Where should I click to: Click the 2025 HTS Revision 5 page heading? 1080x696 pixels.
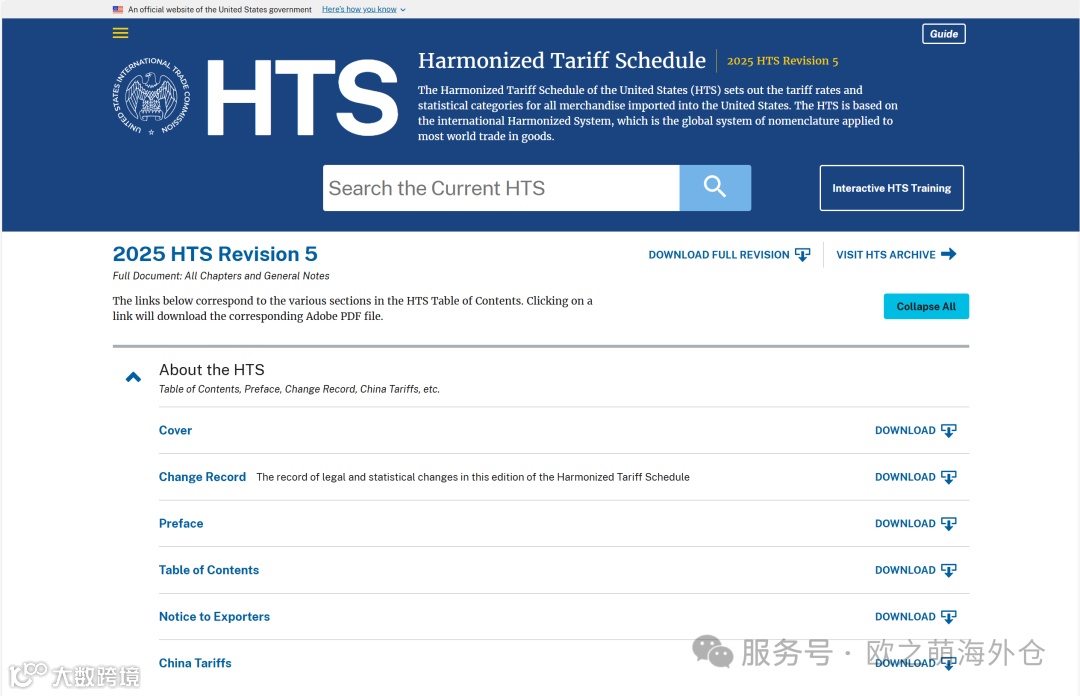pyautogui.click(x=215, y=254)
